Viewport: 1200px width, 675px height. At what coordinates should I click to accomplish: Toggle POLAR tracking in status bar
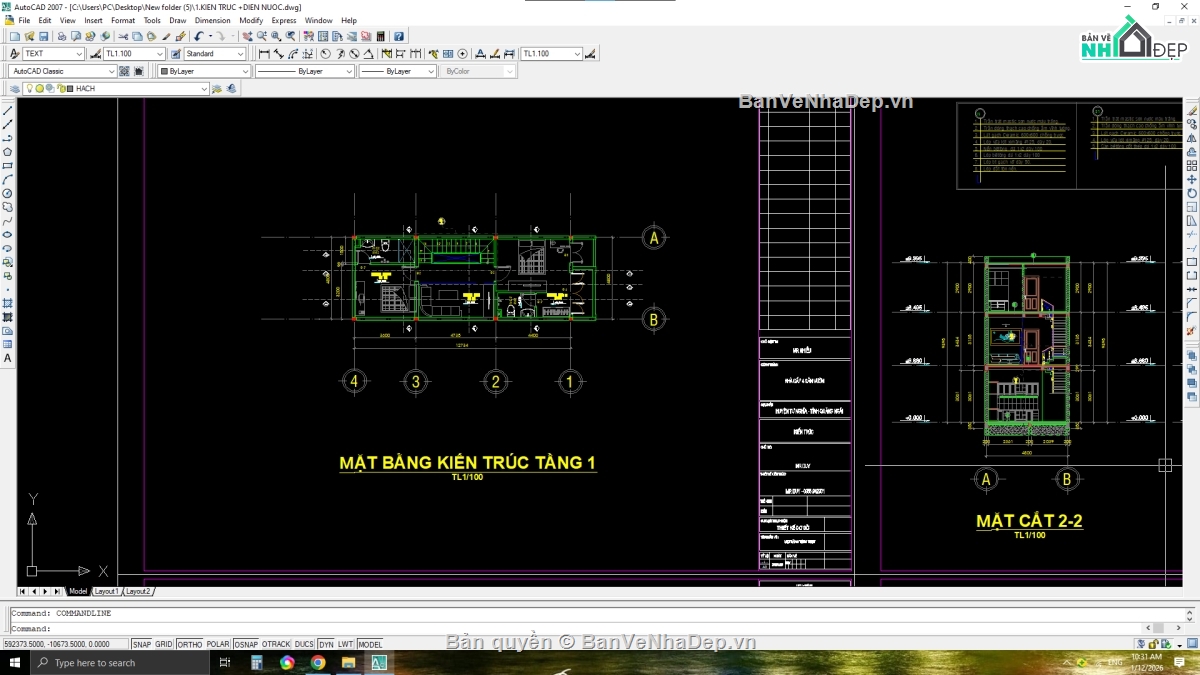point(217,645)
